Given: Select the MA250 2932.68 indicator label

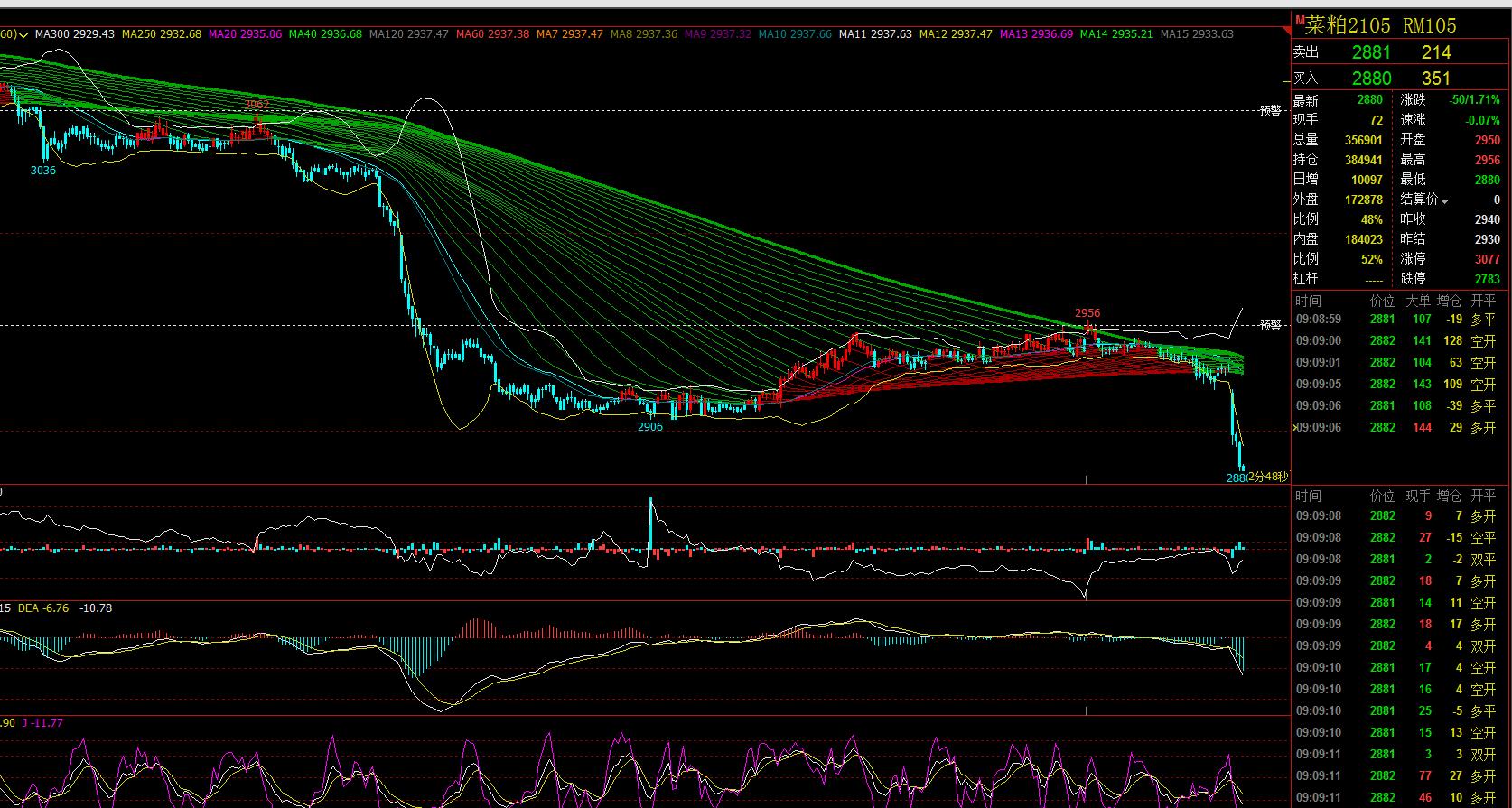Looking at the screenshot, I should (x=162, y=34).
